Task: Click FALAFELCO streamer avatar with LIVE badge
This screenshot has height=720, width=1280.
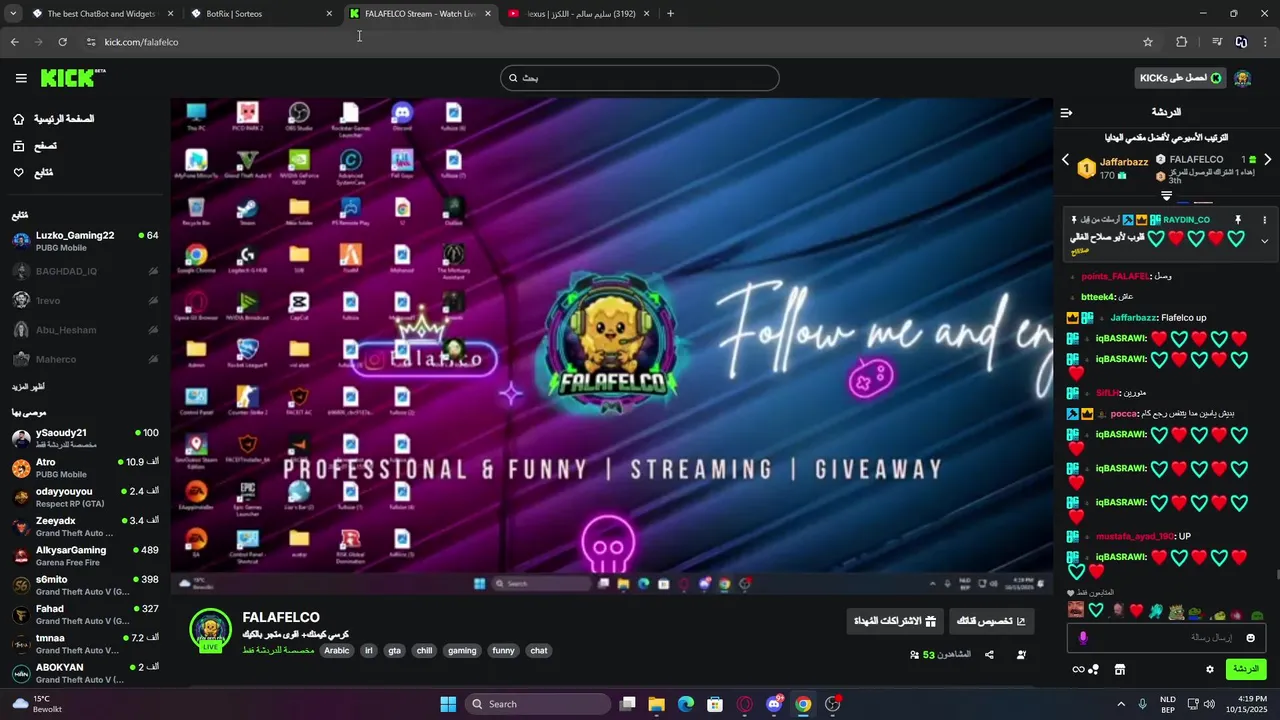Action: pos(210,630)
